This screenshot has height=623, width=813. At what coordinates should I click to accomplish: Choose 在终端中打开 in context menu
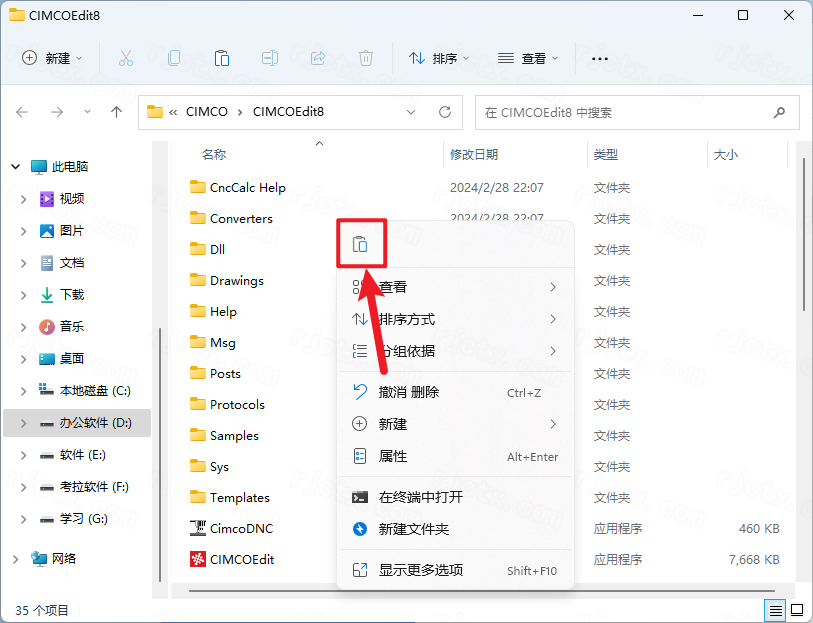456,498
